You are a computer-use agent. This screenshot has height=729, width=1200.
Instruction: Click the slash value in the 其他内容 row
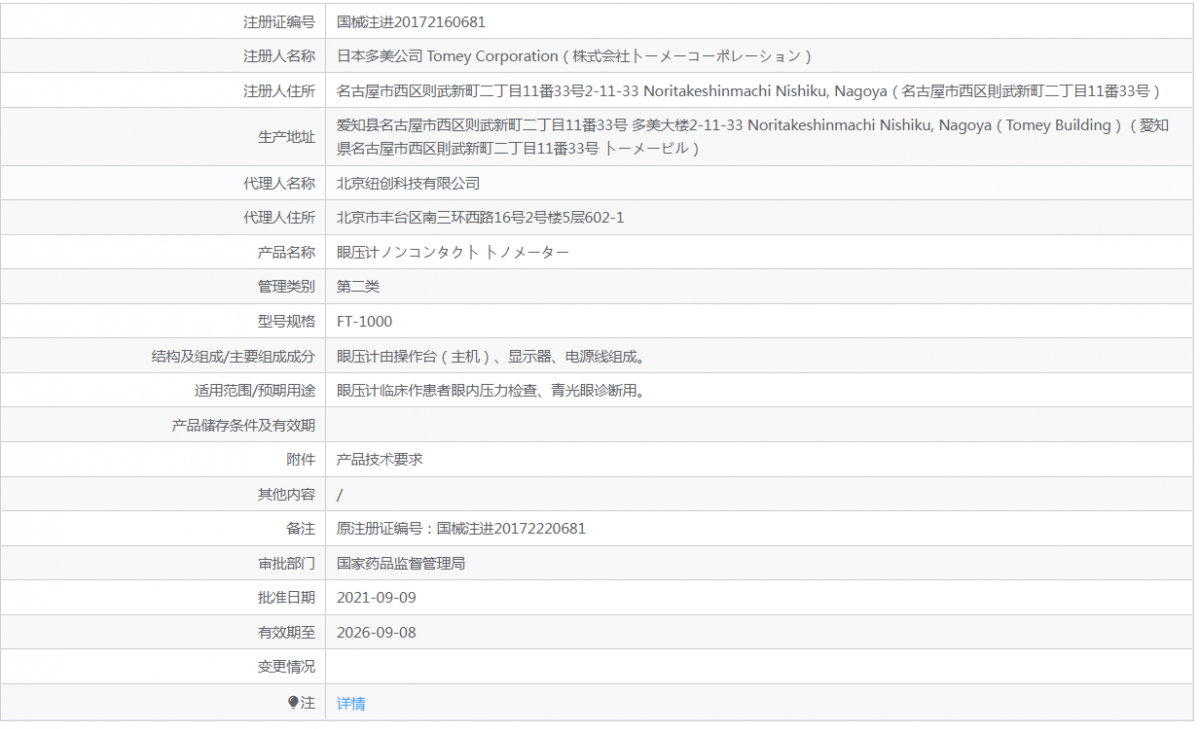(x=340, y=494)
